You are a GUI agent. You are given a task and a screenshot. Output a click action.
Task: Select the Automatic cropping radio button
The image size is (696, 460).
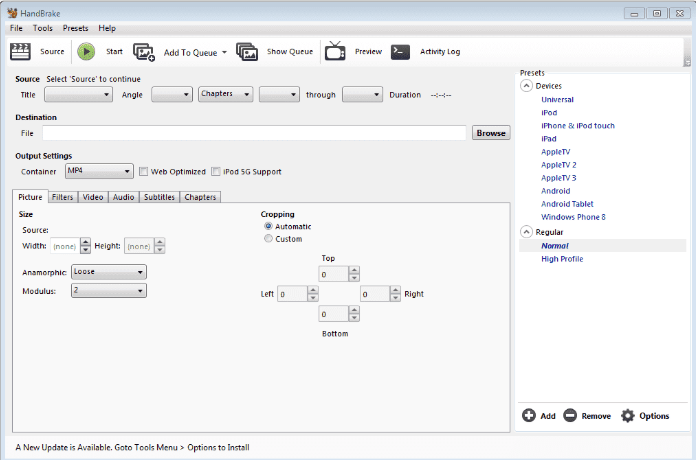[268, 226]
